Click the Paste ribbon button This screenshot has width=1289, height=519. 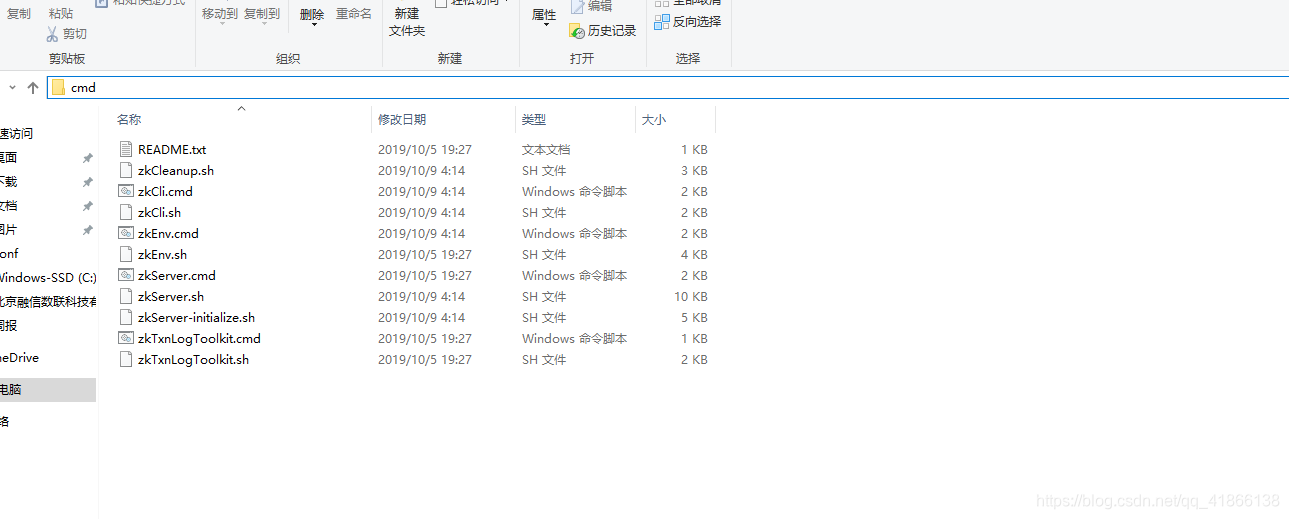[x=60, y=14]
